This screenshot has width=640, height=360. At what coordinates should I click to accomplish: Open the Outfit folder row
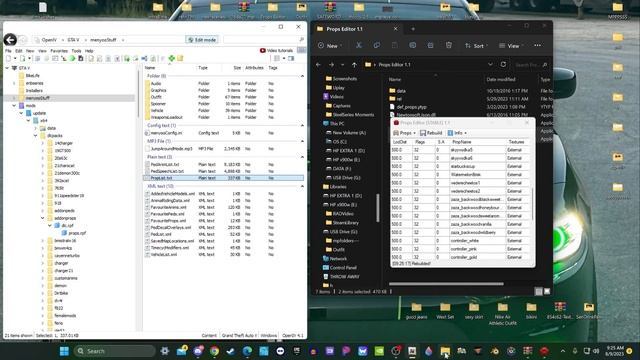pyautogui.click(x=224, y=97)
